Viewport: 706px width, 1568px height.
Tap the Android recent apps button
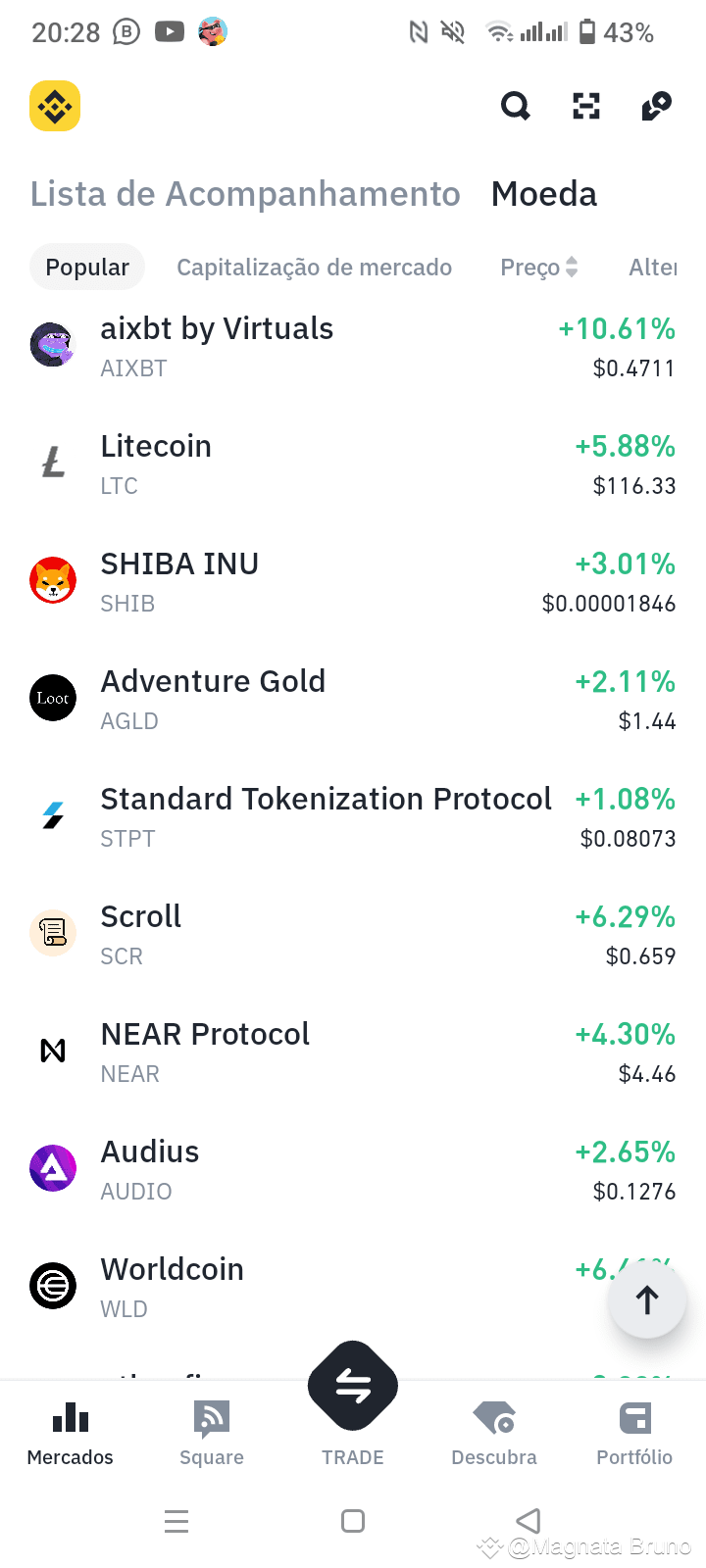click(x=176, y=1521)
